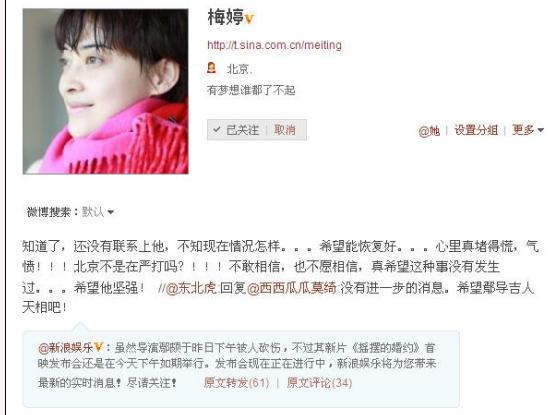Open the @东北虎 mention link
The height and width of the screenshot is (415, 549).
click(192, 288)
